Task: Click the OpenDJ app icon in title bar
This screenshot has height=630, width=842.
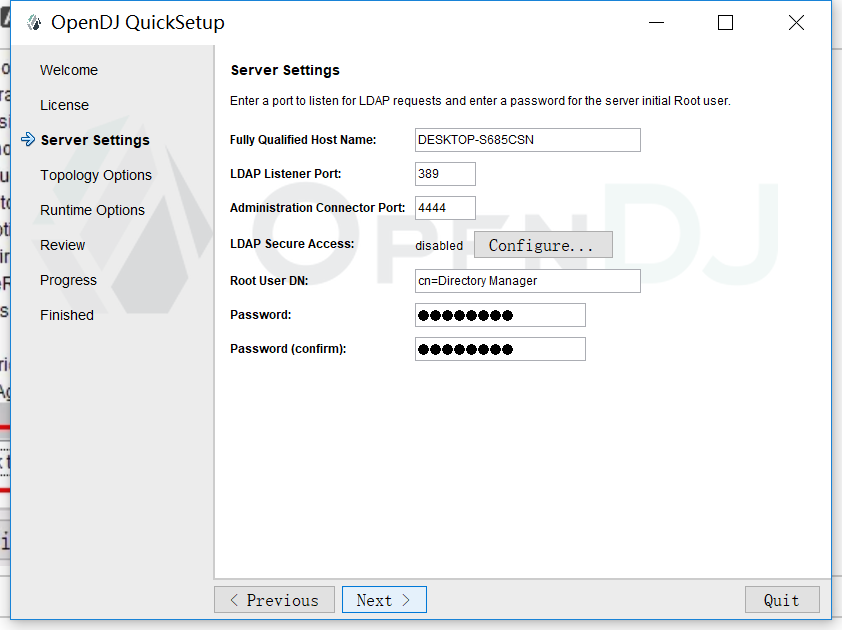Action: (34, 23)
